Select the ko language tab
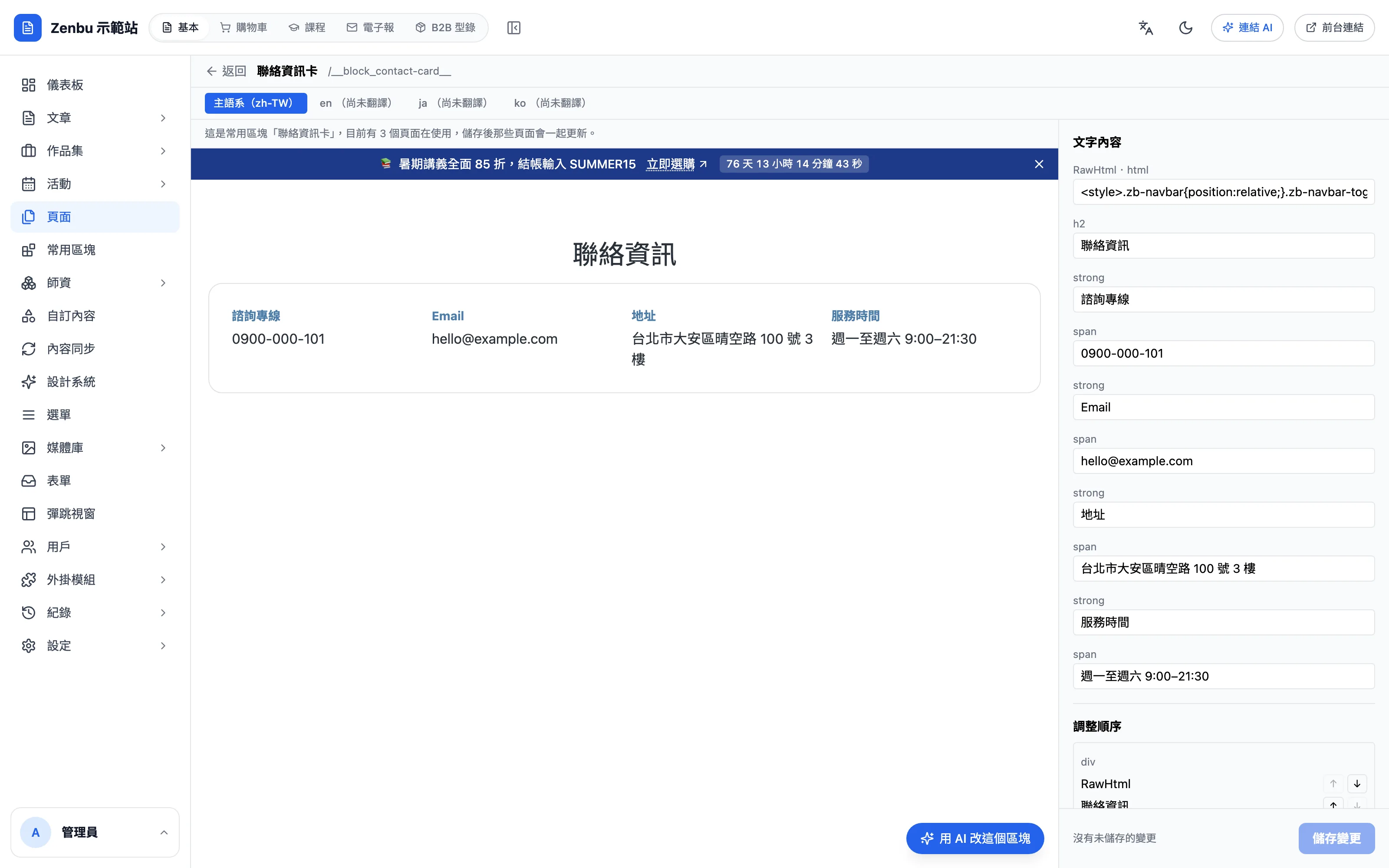The height and width of the screenshot is (868, 1389). click(x=550, y=103)
